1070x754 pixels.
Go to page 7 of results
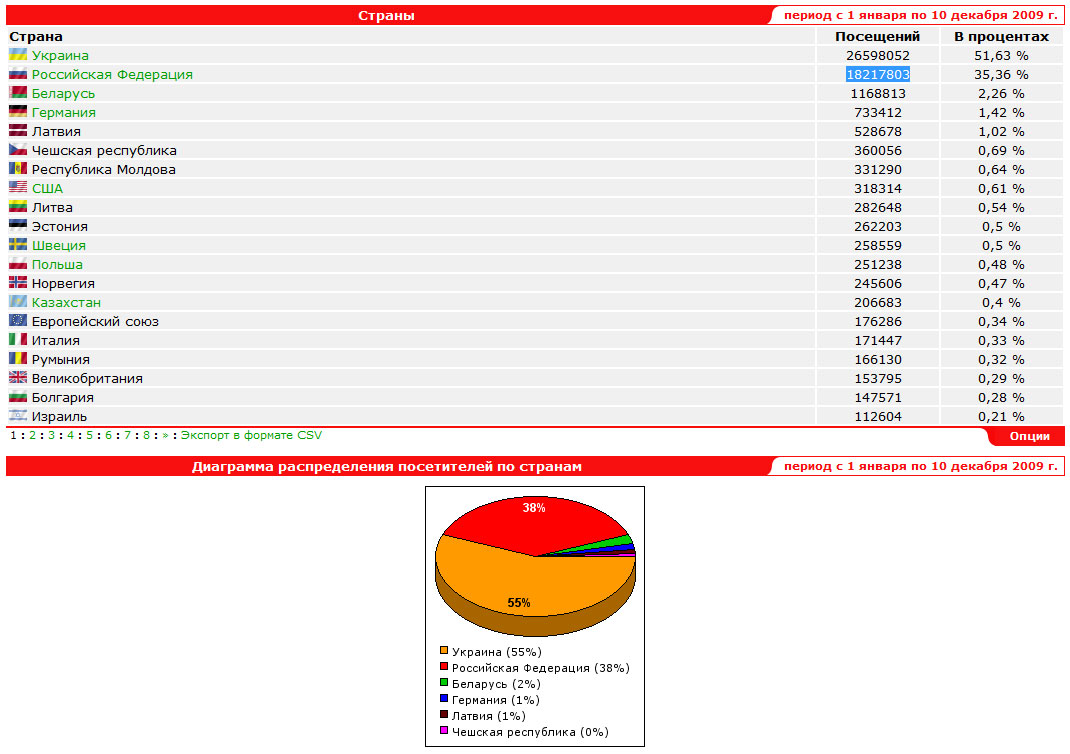(127, 435)
